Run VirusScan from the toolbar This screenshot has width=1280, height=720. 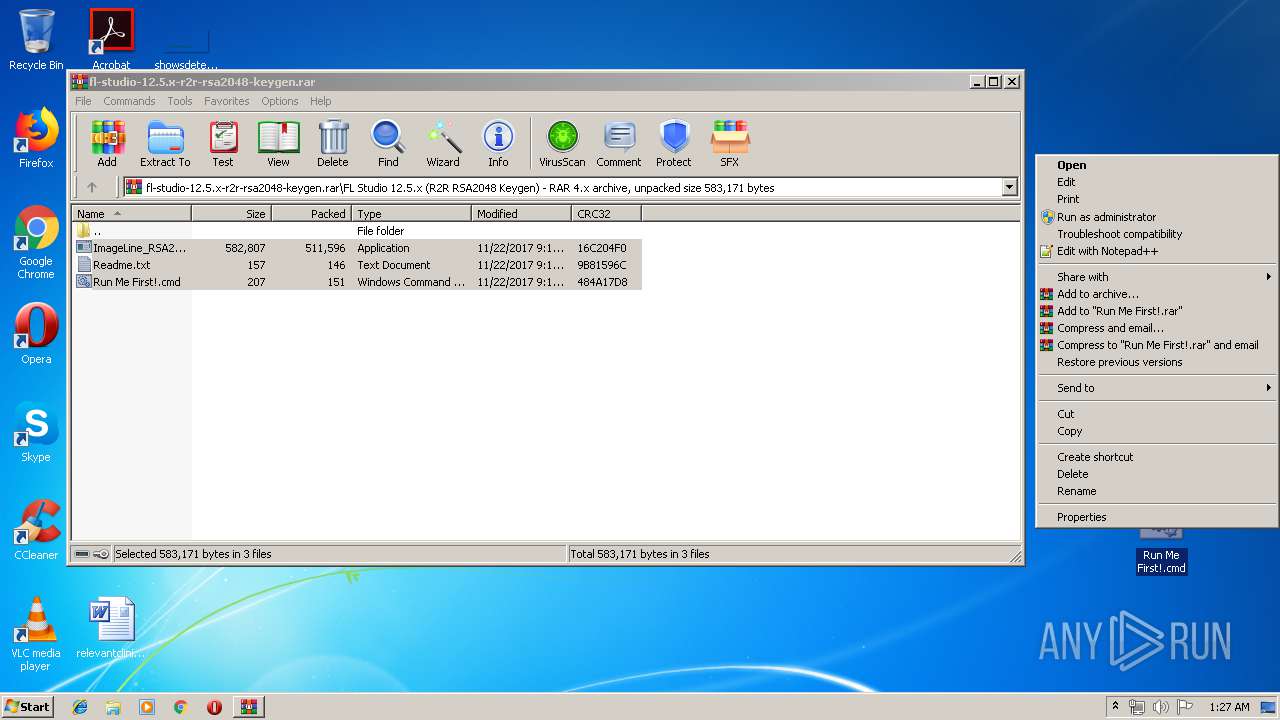[x=562, y=144]
